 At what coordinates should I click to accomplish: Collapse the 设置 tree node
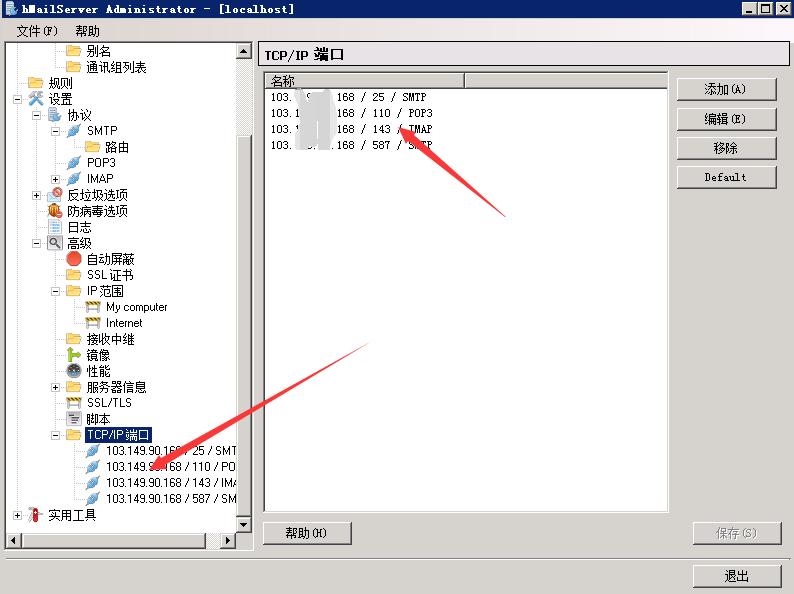tap(17, 99)
